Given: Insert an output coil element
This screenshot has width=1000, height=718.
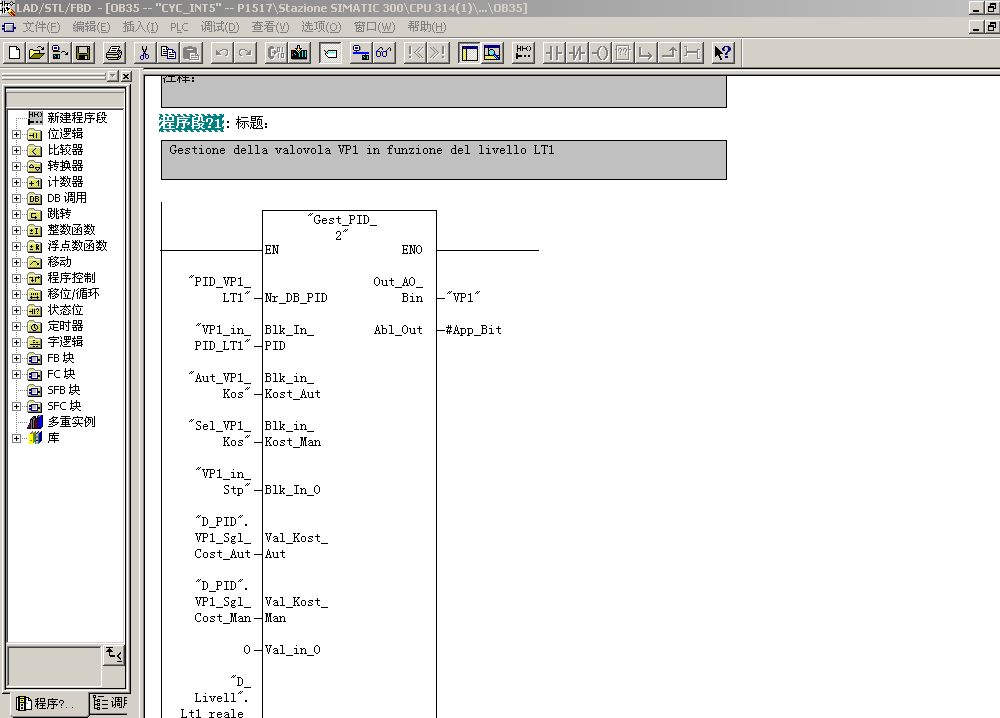Looking at the screenshot, I should coord(600,53).
